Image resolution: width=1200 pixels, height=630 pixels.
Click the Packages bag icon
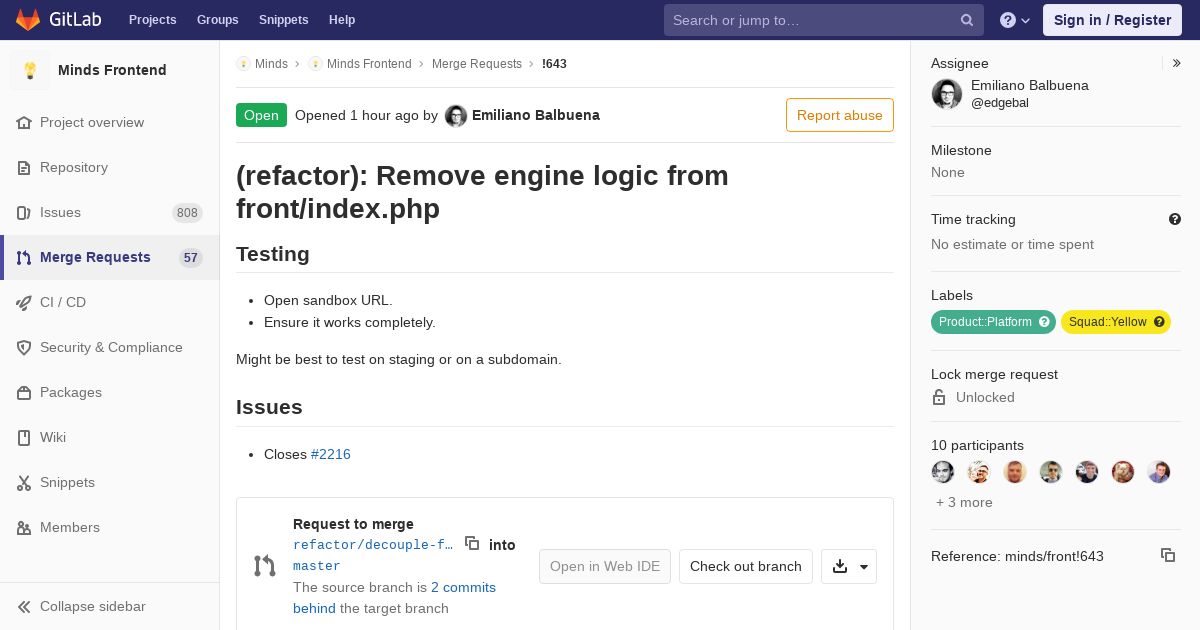pos(24,392)
